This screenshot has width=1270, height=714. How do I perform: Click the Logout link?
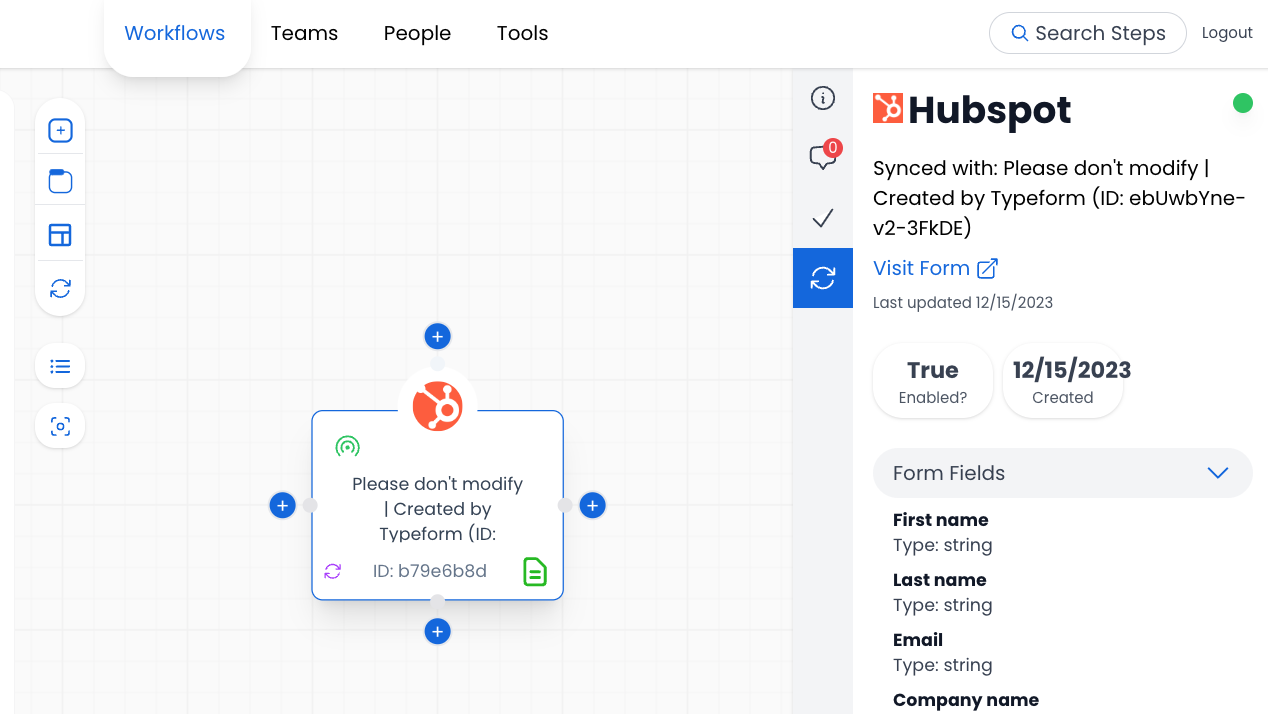[1226, 33]
